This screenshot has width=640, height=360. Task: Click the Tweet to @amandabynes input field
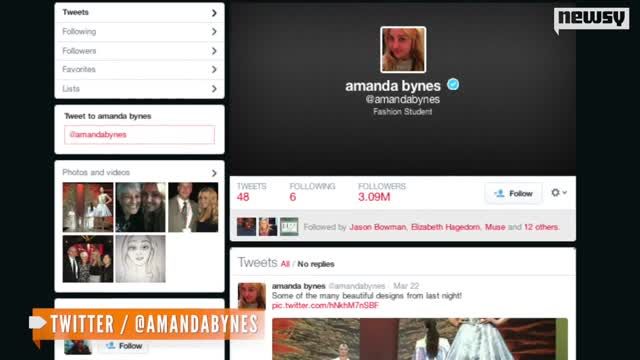139,135
